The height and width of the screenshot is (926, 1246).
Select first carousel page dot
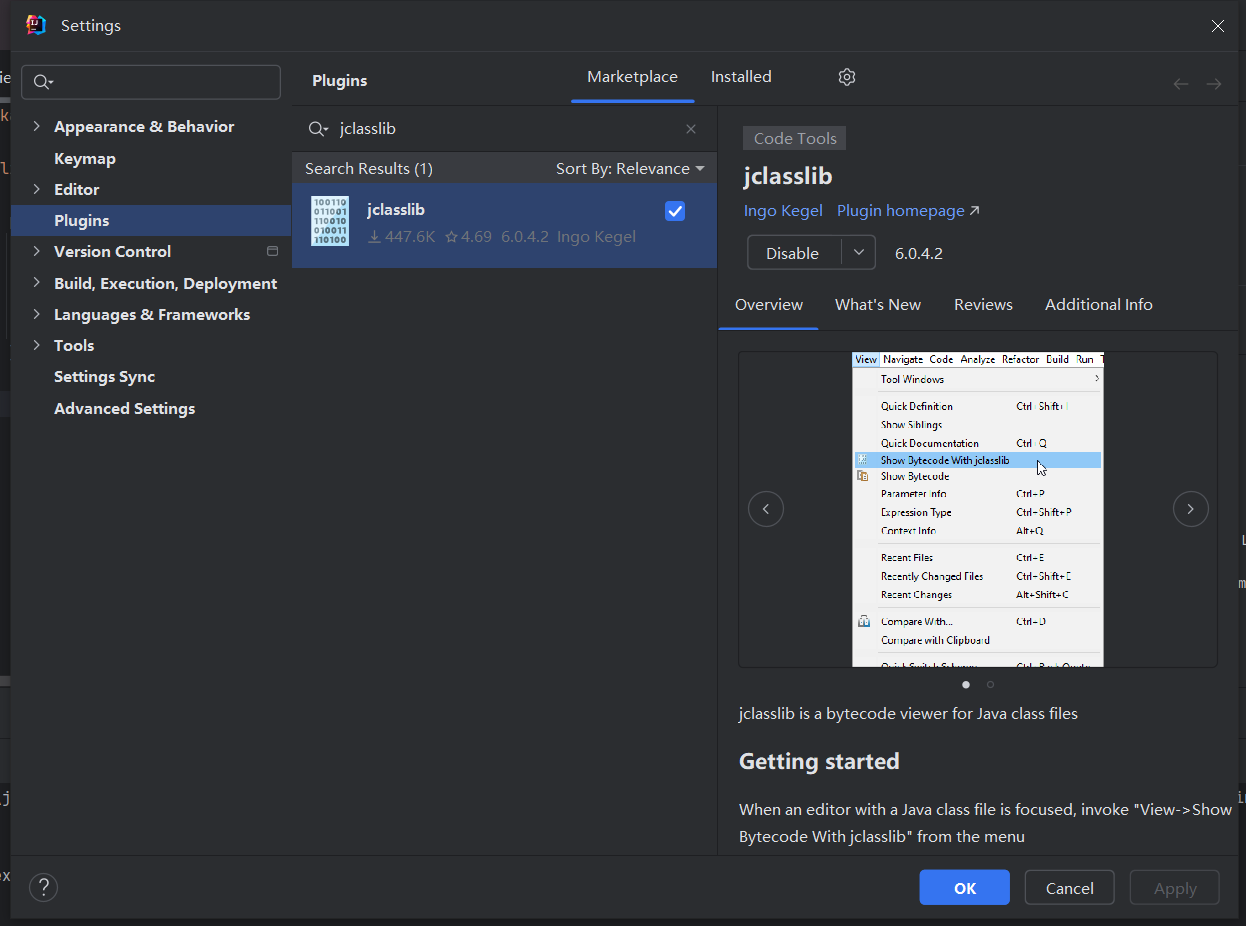(x=966, y=685)
